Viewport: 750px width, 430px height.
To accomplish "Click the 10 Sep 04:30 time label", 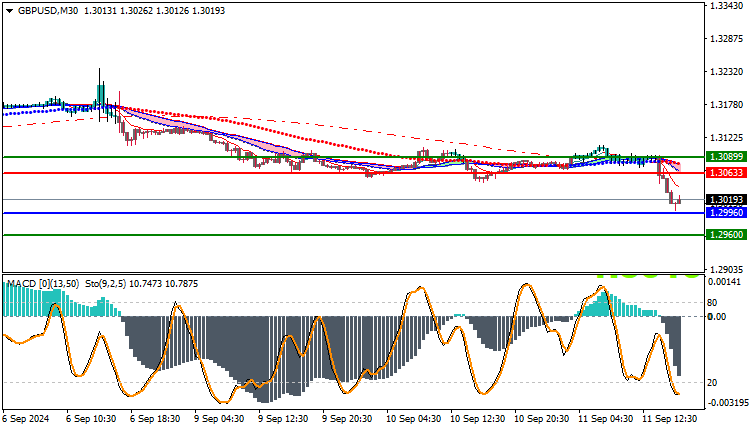I will click(414, 419).
